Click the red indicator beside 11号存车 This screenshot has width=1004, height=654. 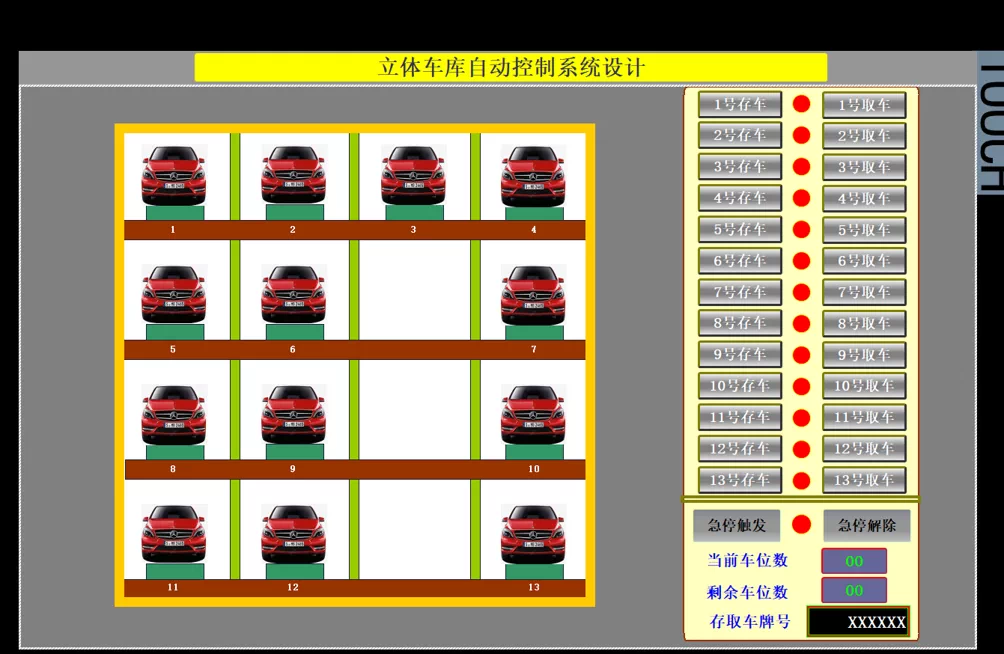pyautogui.click(x=802, y=418)
